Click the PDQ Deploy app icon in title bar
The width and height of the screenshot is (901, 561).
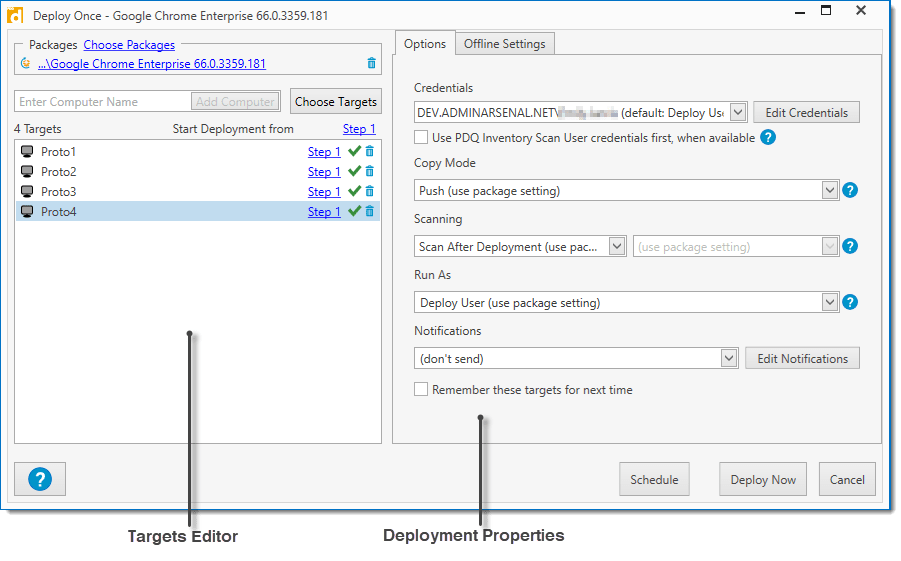tap(15, 15)
